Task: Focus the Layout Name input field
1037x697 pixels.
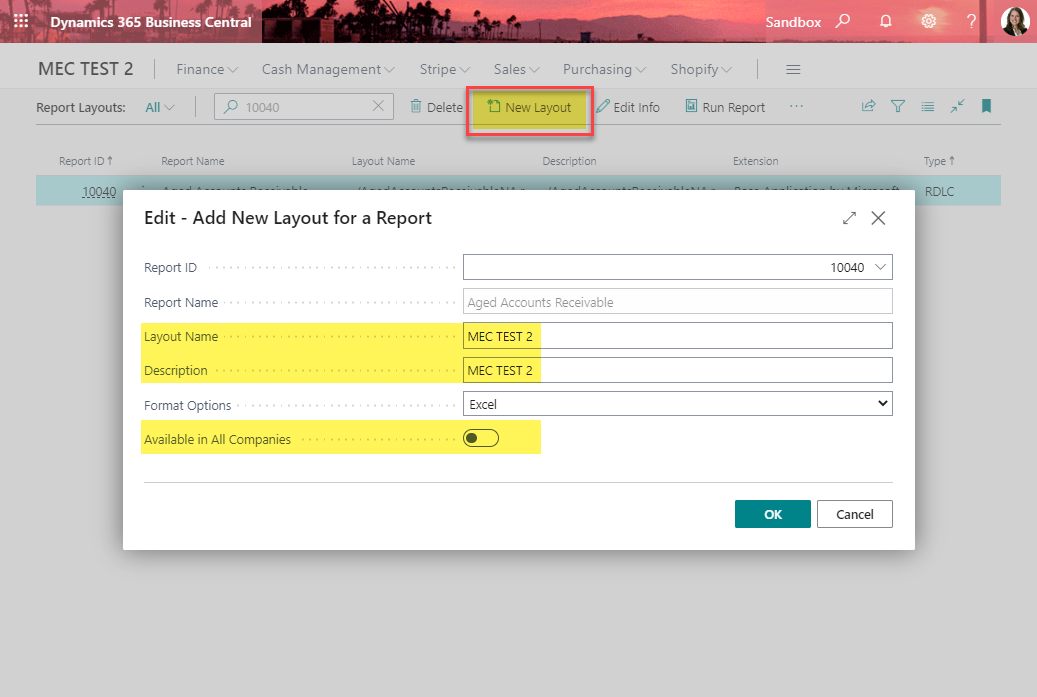Action: pos(677,336)
